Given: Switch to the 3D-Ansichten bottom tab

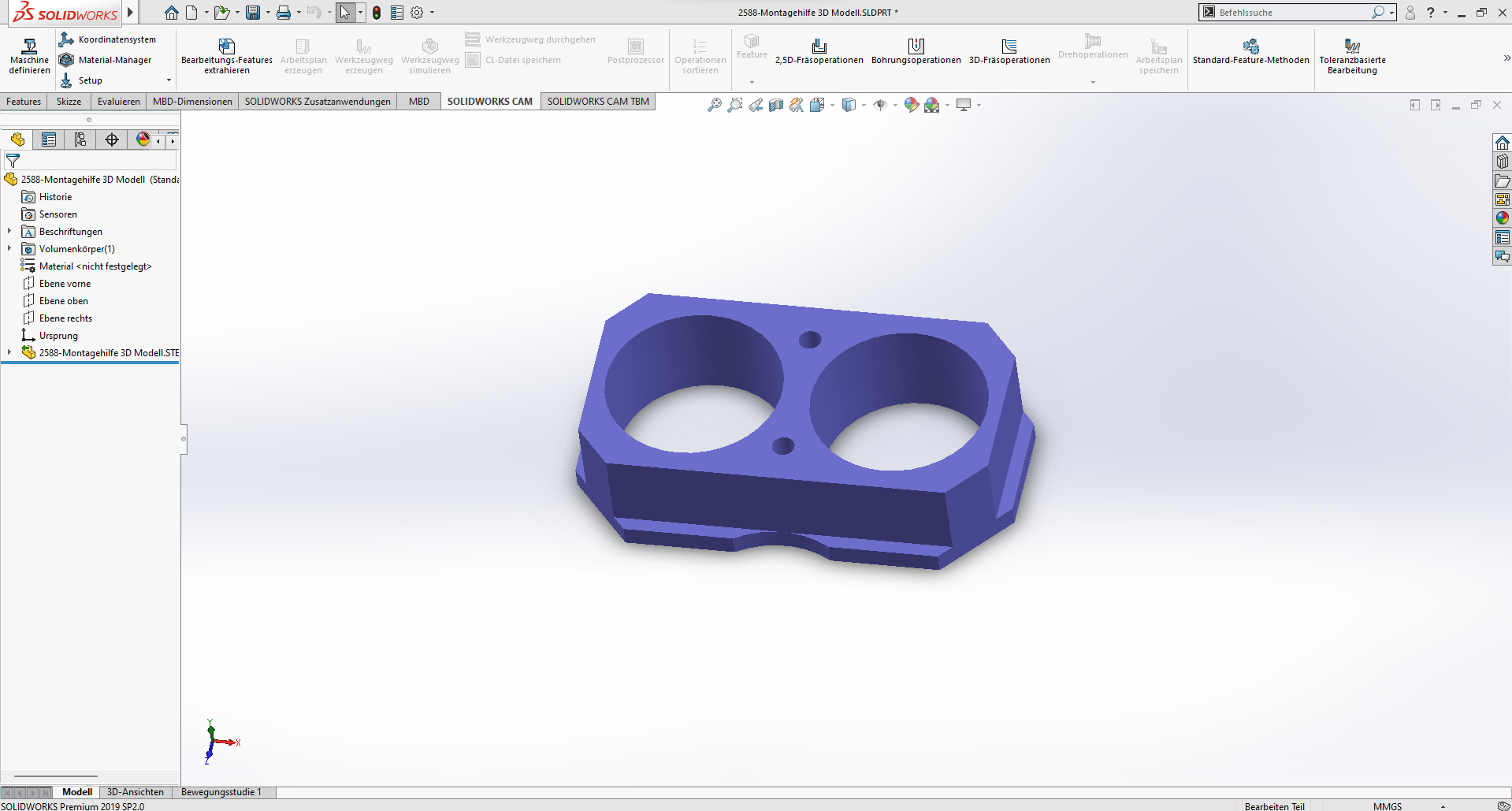Looking at the screenshot, I should click(136, 792).
